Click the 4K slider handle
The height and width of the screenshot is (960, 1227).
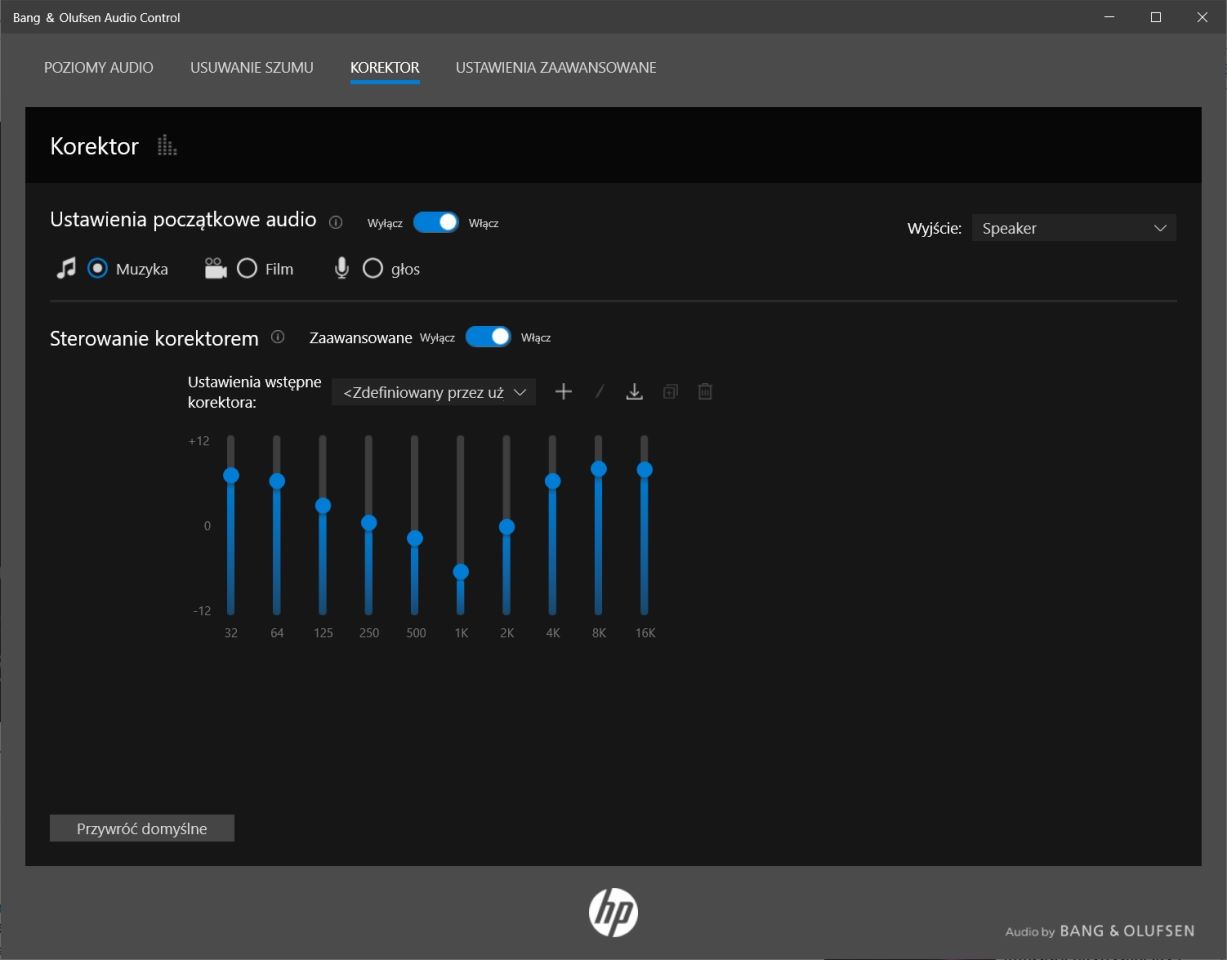[553, 481]
